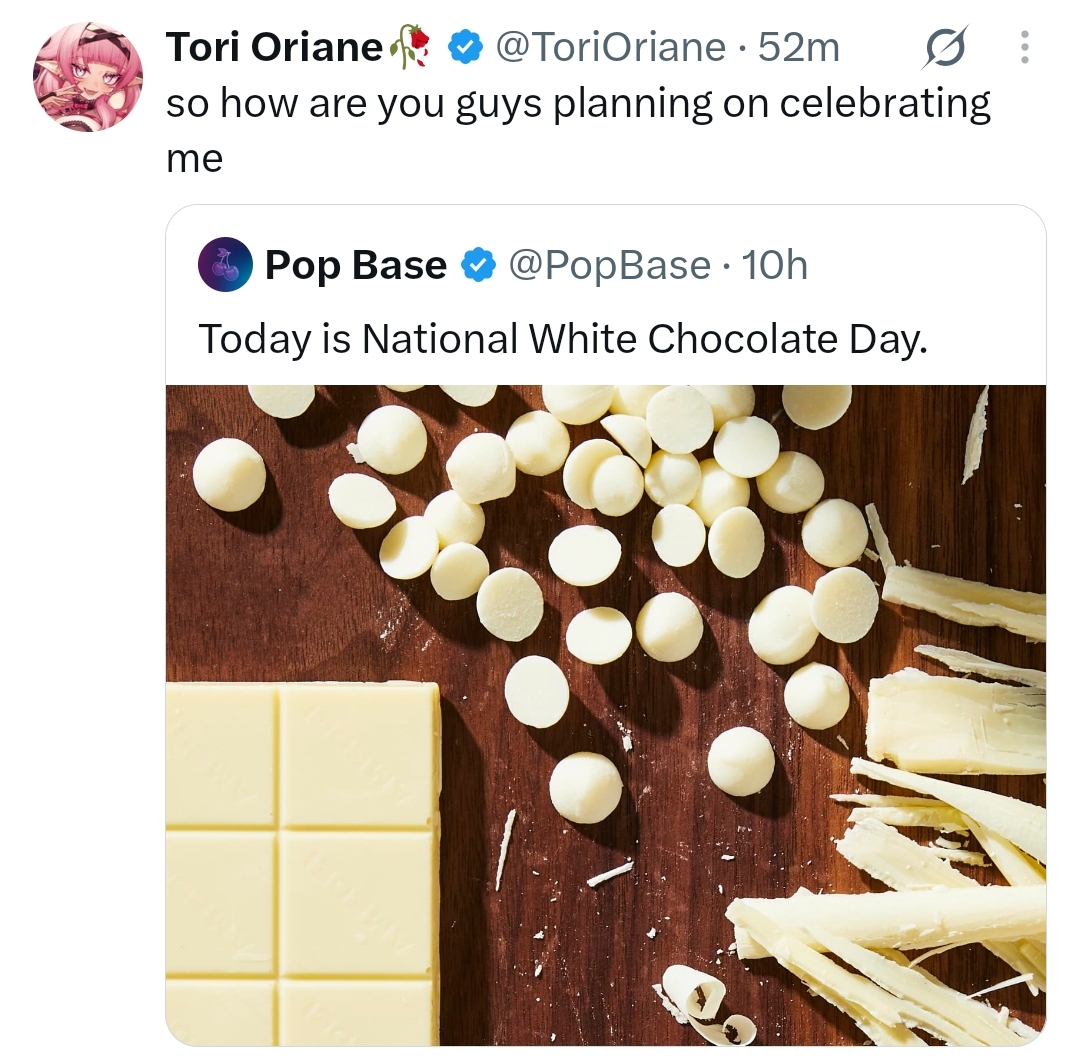This screenshot has height=1064, width=1080.
Task: Click the wilted rose emoji beside the name
Action: point(410,47)
